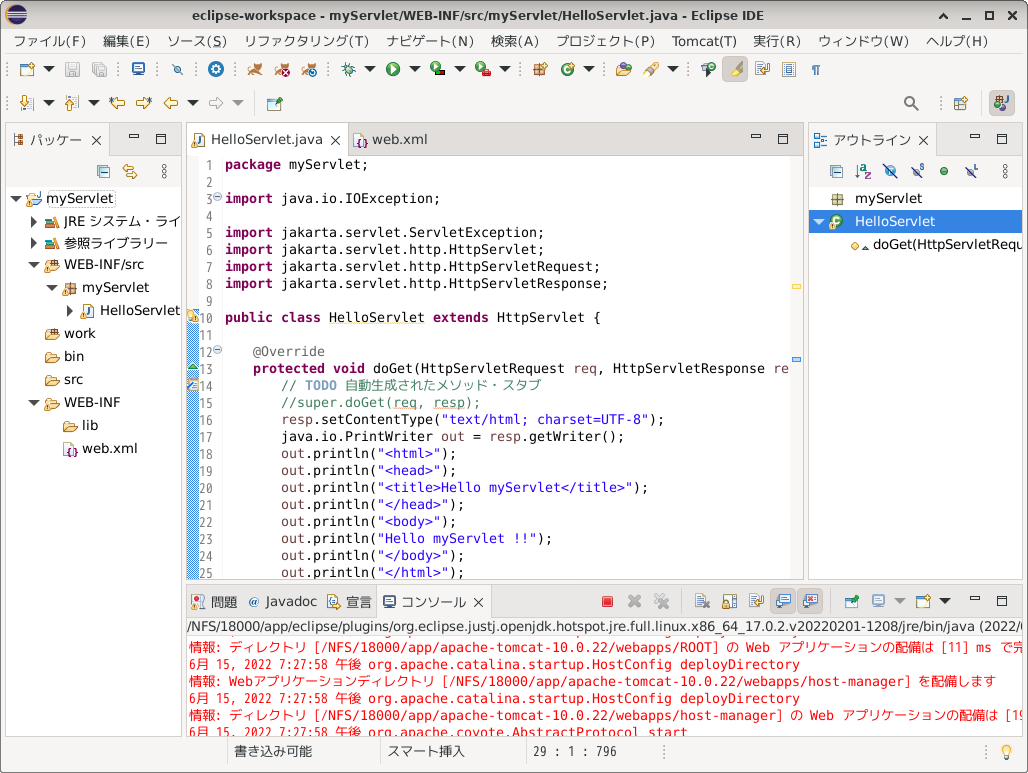Run the program with green play icon

tap(393, 69)
